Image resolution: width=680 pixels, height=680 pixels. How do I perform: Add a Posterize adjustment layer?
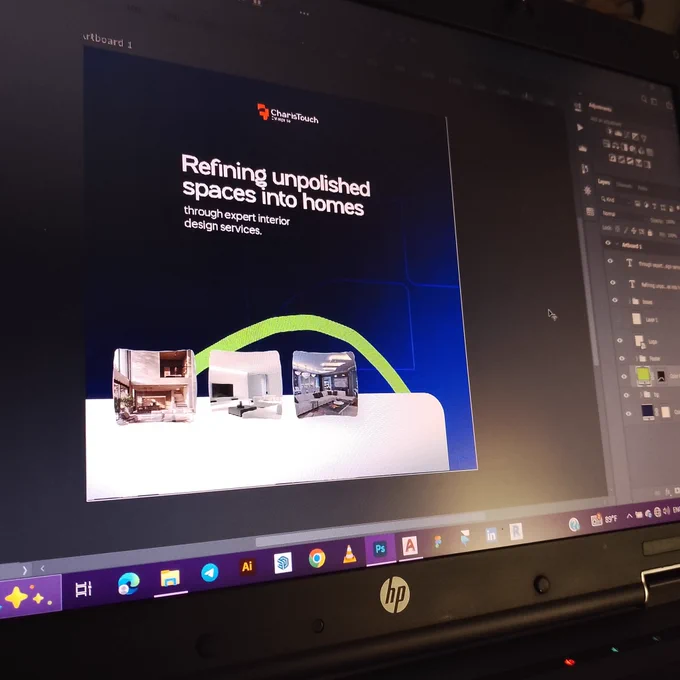(621, 160)
